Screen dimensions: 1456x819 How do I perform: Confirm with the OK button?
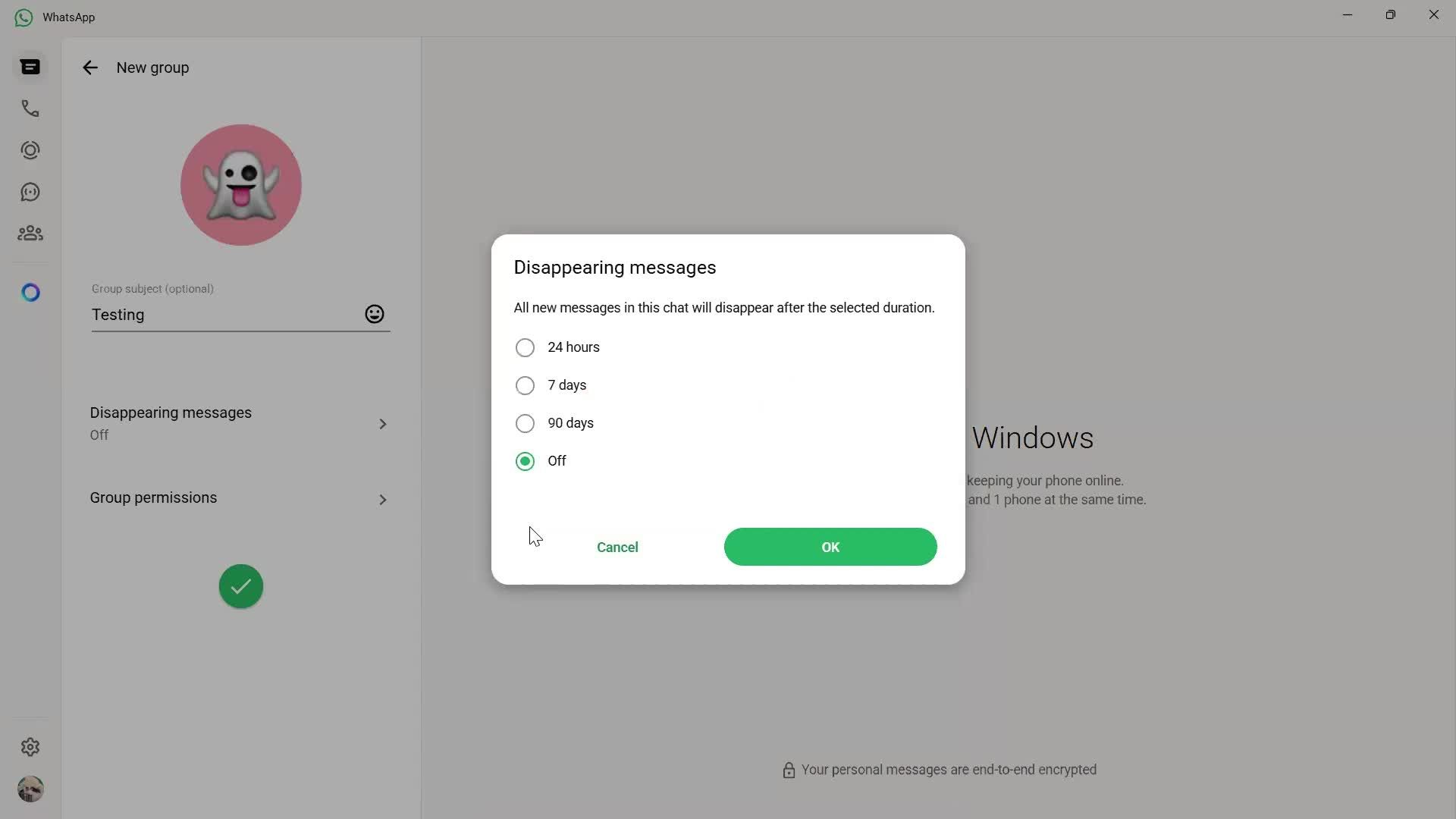coord(829,547)
